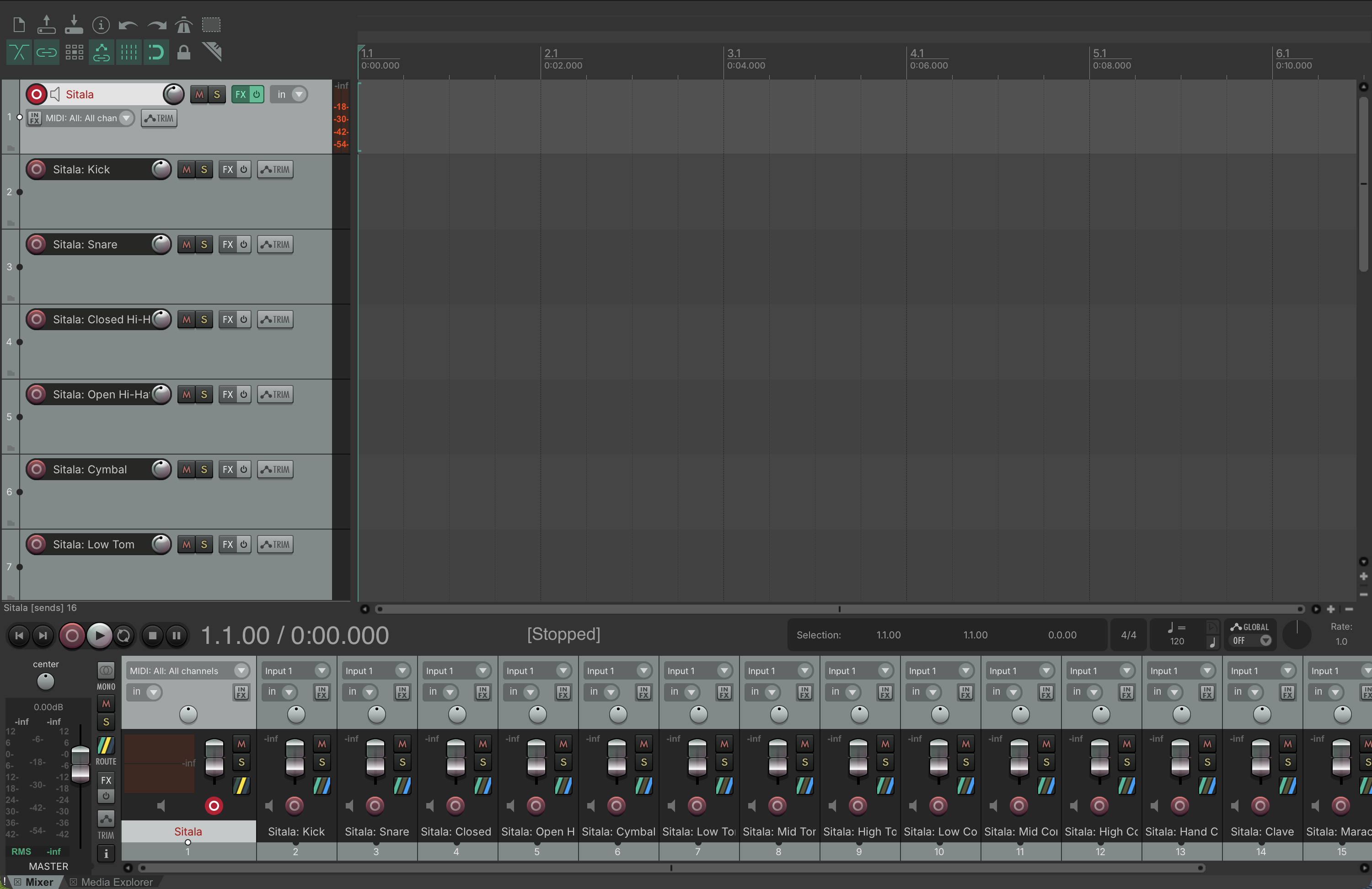
Task: Go to project start transport button
Action: (x=18, y=635)
